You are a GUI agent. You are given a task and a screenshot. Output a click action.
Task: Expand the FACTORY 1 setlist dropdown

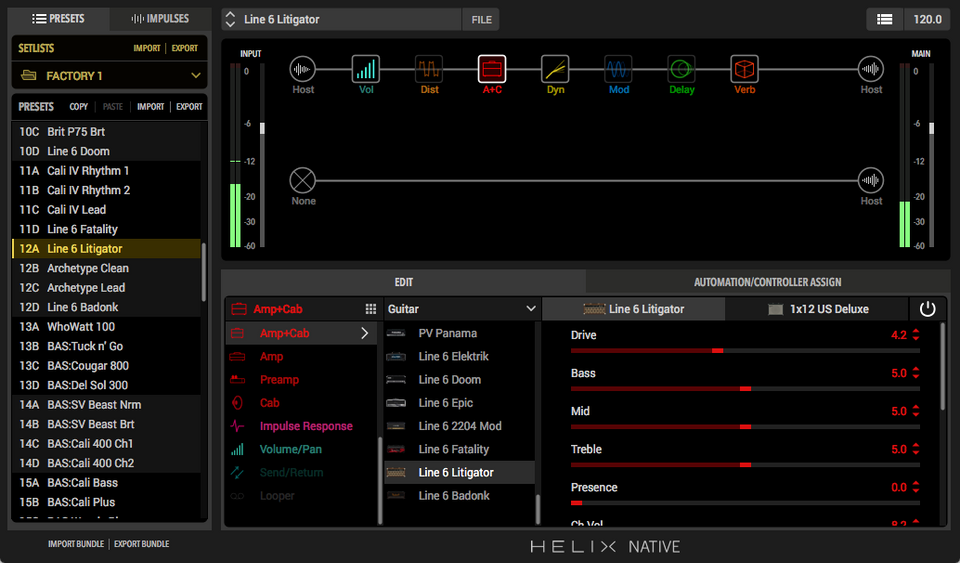point(195,76)
